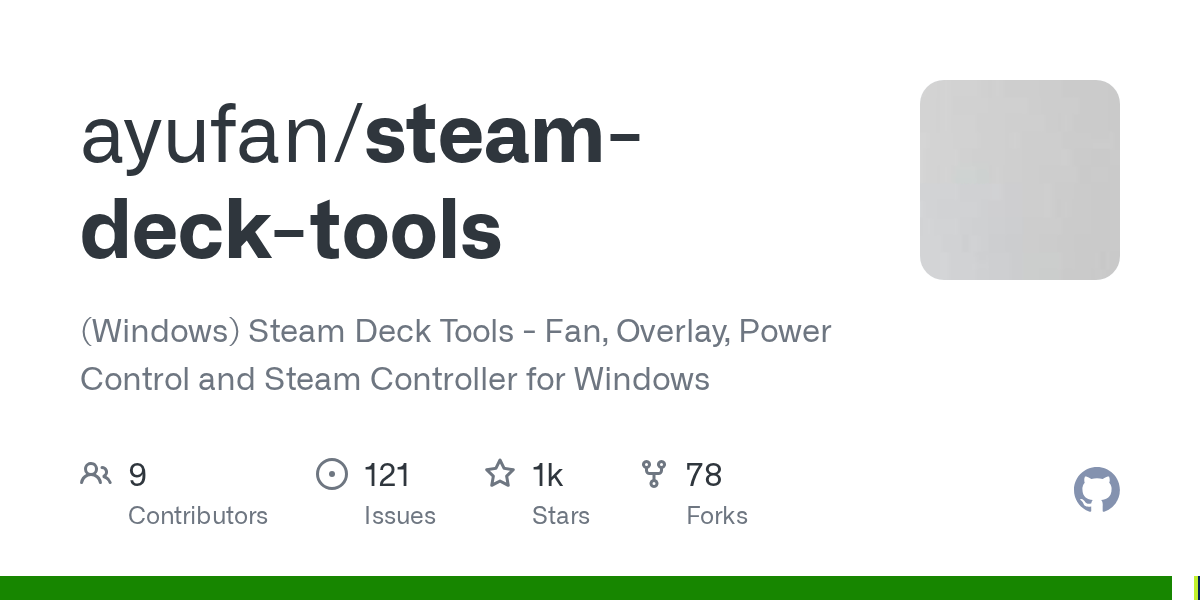Viewport: 1200px width, 600px height.
Task: Open the ayufan owner name in title
Action: tap(210, 137)
